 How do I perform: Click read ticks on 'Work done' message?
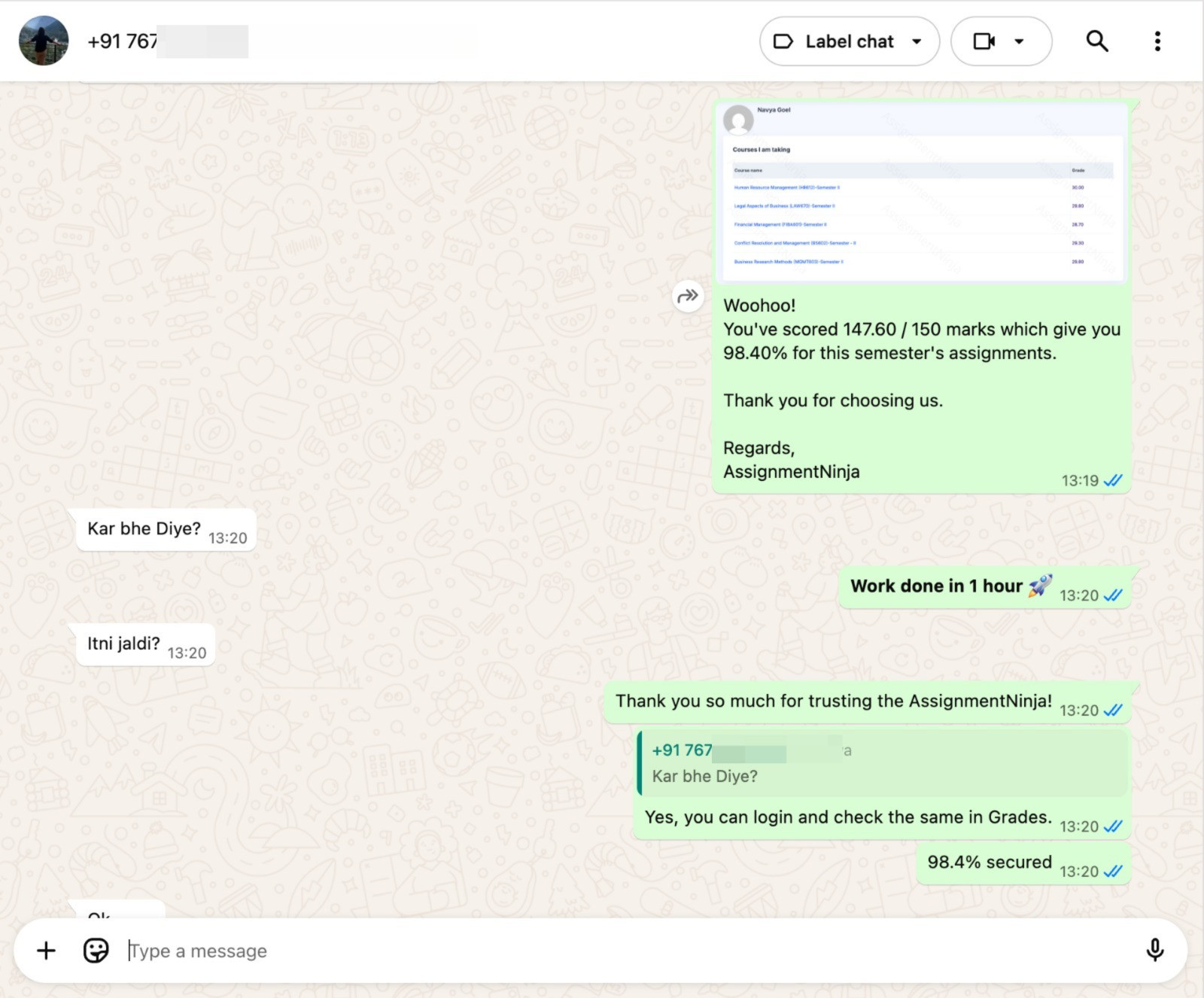pyautogui.click(x=1112, y=595)
